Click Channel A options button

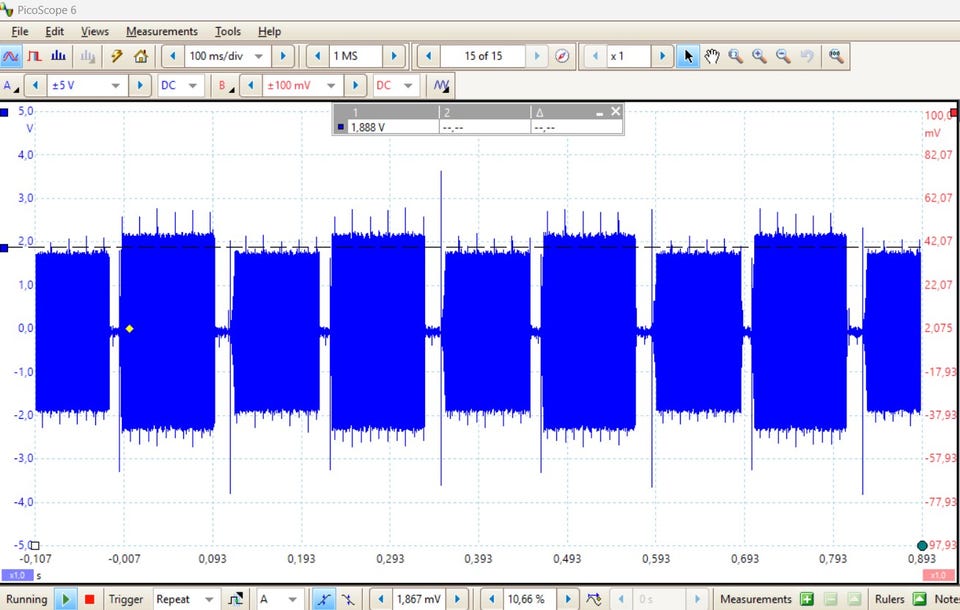(x=11, y=86)
